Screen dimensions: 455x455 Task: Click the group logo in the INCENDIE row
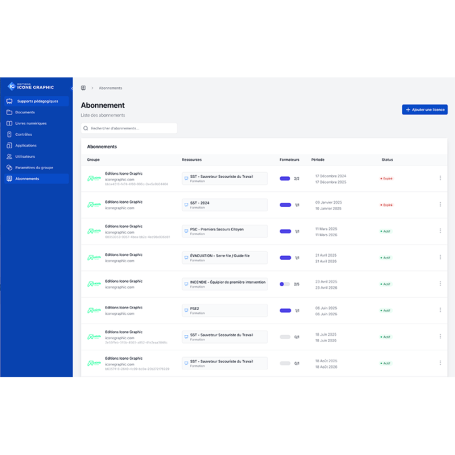[94, 284]
